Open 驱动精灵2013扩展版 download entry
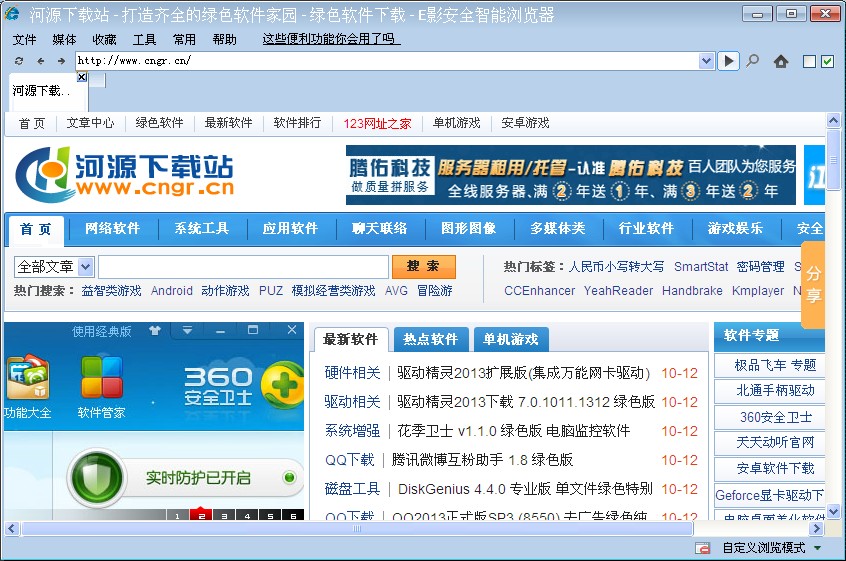846x561 pixels. click(x=523, y=373)
